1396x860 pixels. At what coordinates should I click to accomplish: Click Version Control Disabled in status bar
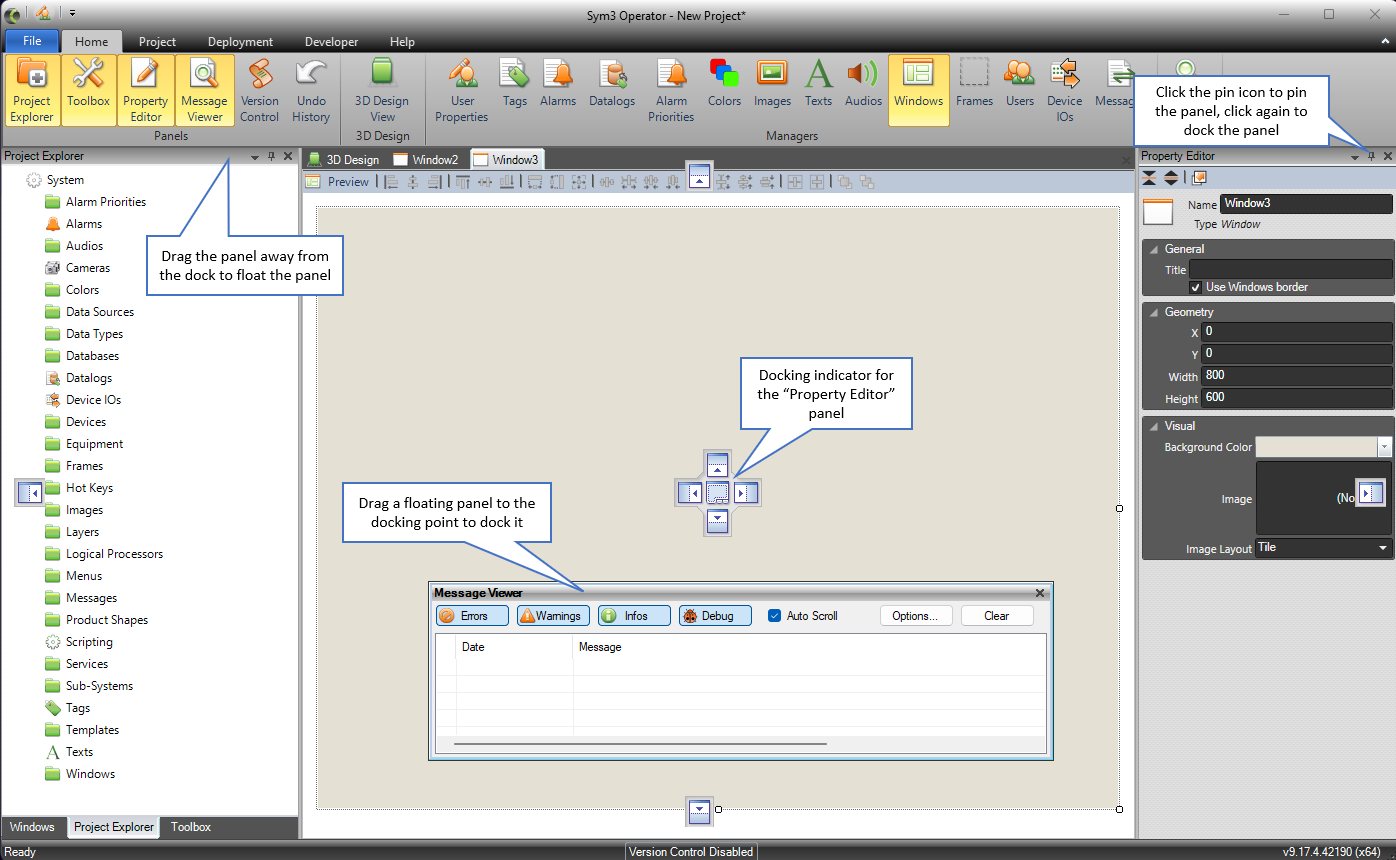click(690, 852)
